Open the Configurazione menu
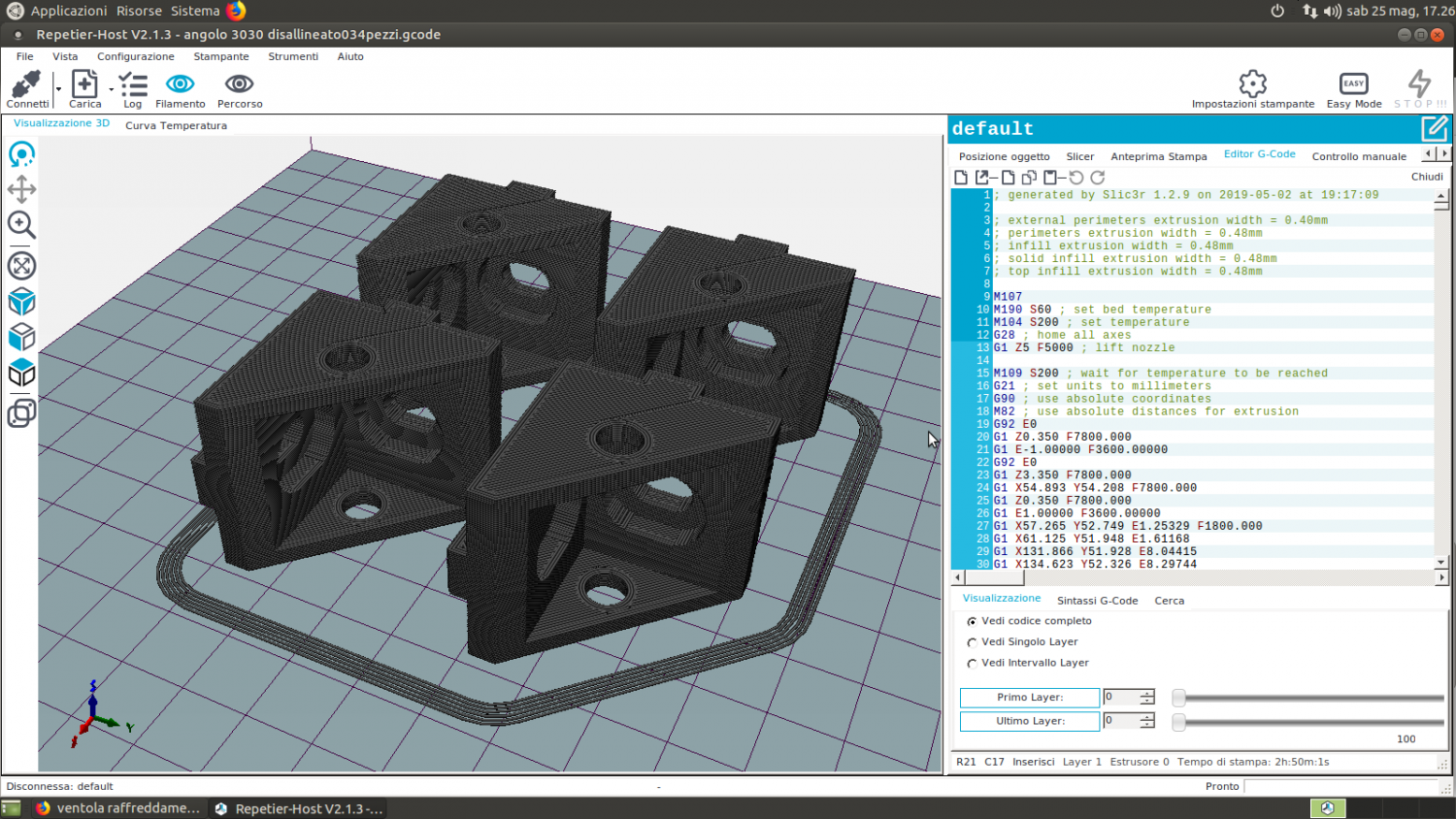1456x819 pixels. pos(136,56)
